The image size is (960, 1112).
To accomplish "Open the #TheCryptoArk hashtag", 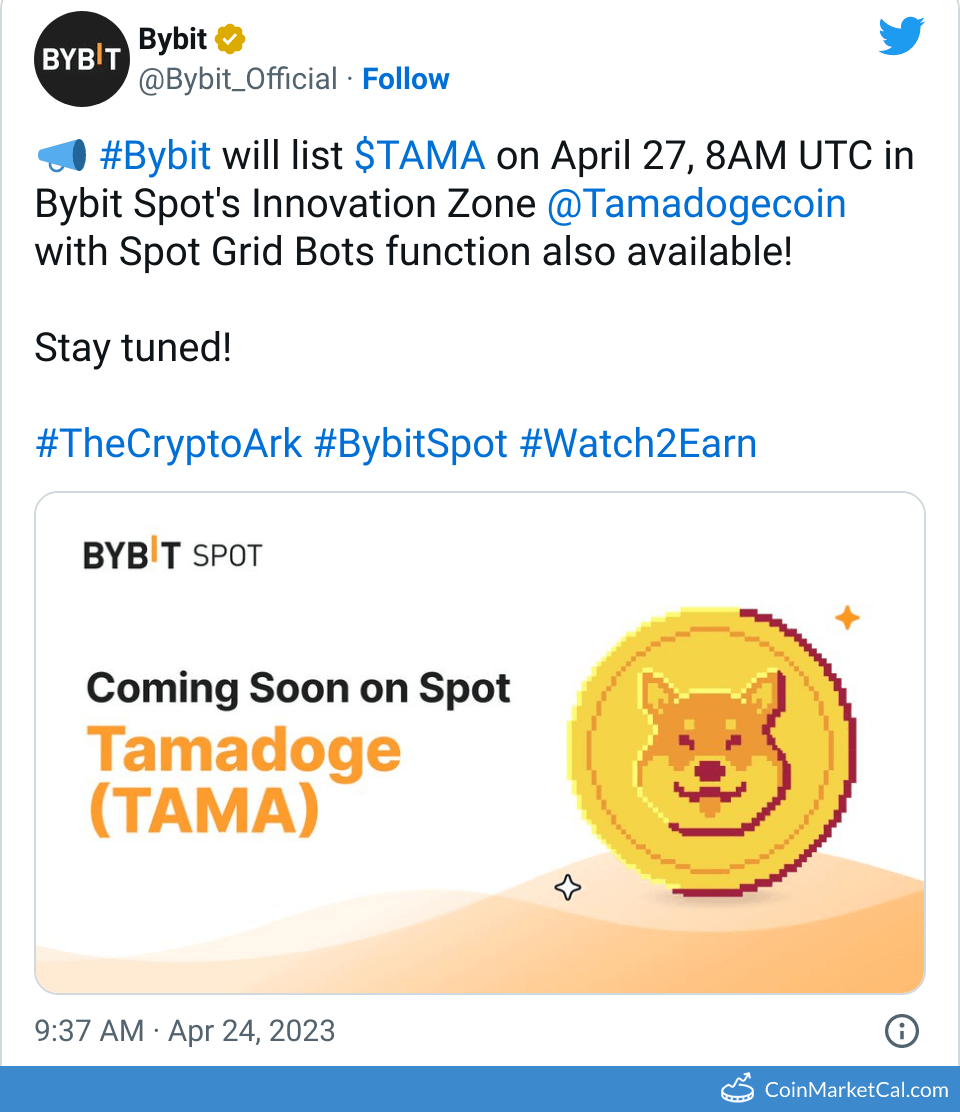I will tap(168, 444).
